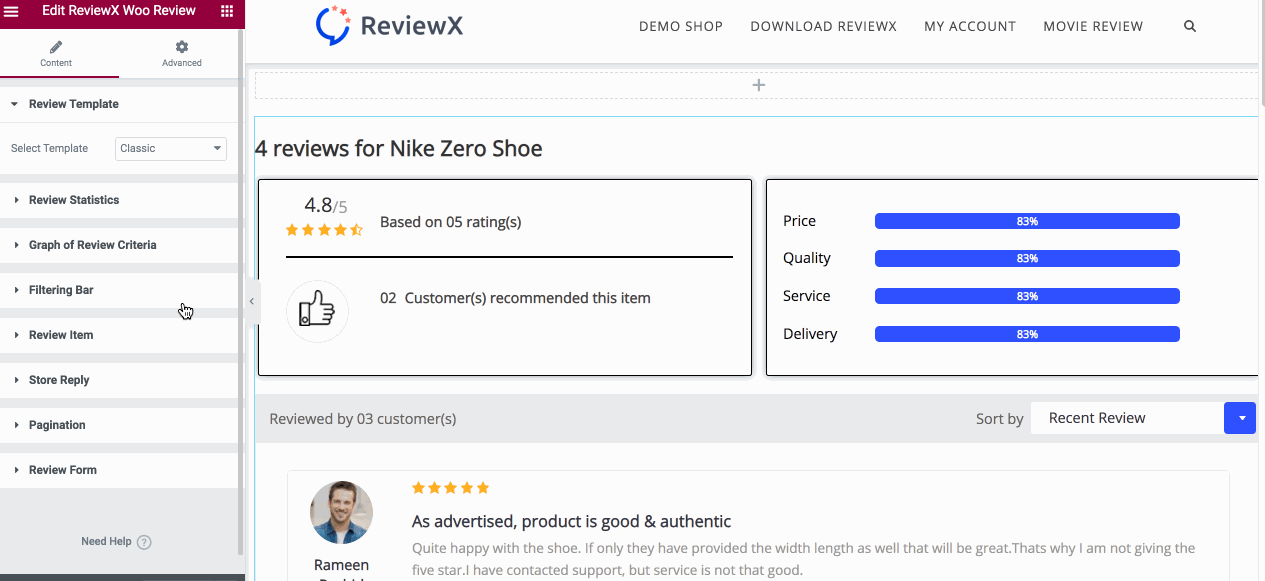Collapse the Elementor side panel
Viewport: 1265px width, 581px height.
pos(251,300)
